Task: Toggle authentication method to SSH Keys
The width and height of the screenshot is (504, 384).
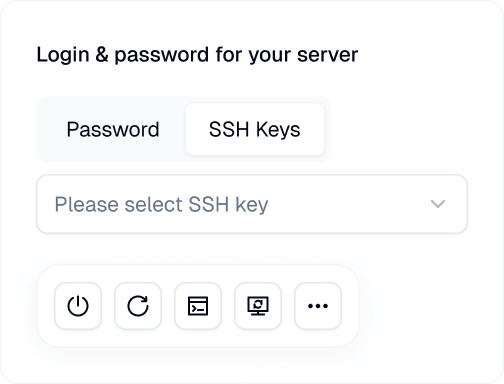Action: [255, 129]
